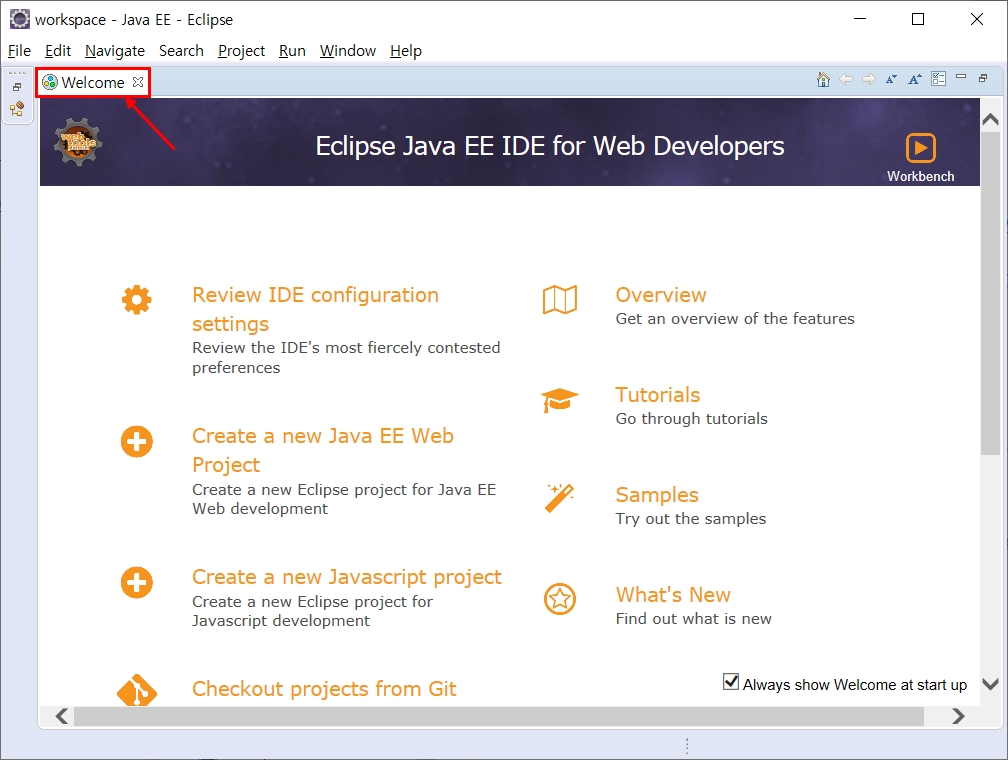Open the Search menu
The width and height of the screenshot is (1008, 760).
point(181,51)
